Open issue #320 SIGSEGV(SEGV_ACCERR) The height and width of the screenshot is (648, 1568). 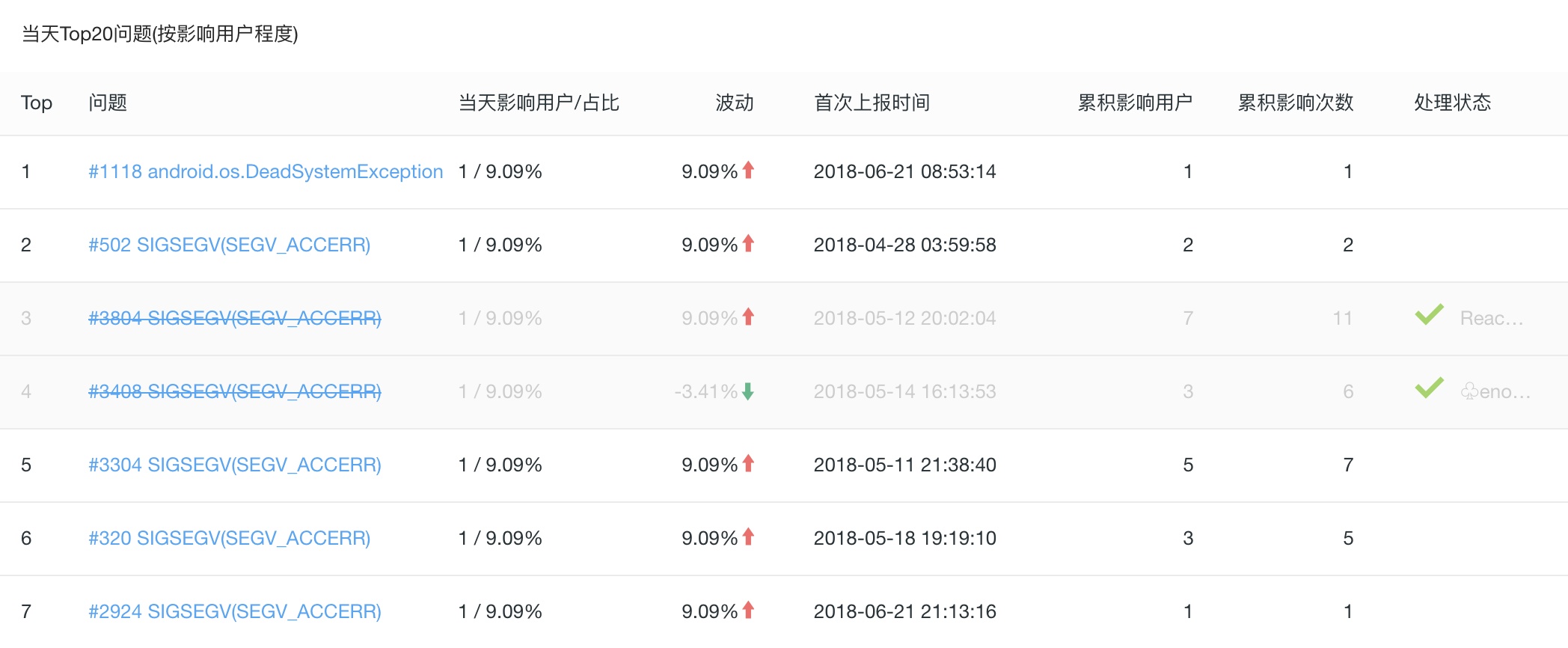click(230, 538)
